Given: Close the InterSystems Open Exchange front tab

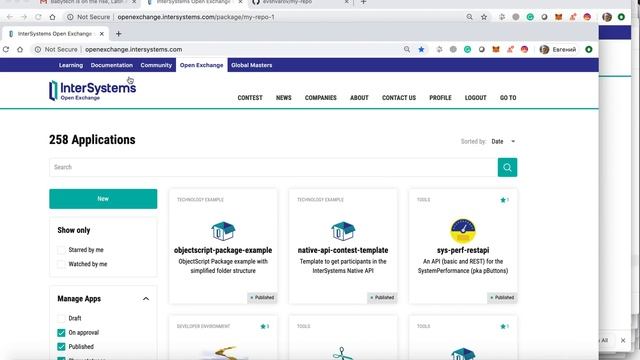Looking at the screenshot, I should click(102, 34).
